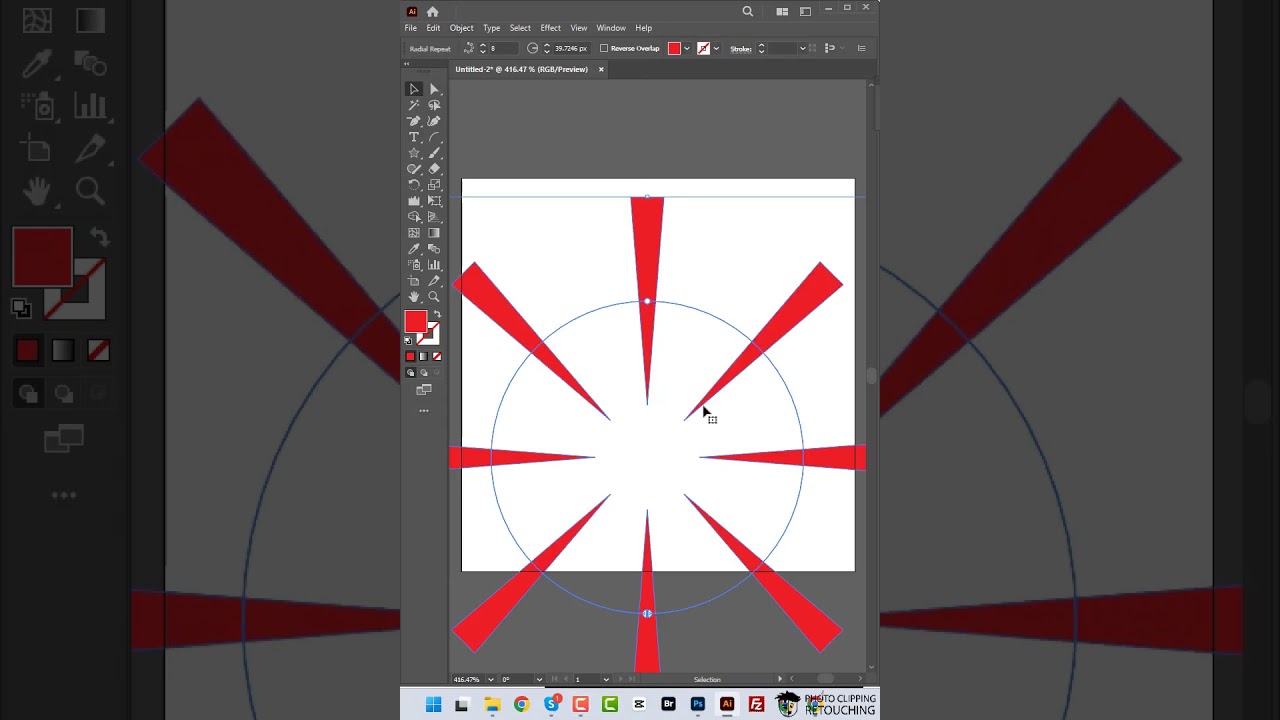Image resolution: width=1280 pixels, height=720 pixels.
Task: Choose the Slice tool
Action: (x=434, y=281)
